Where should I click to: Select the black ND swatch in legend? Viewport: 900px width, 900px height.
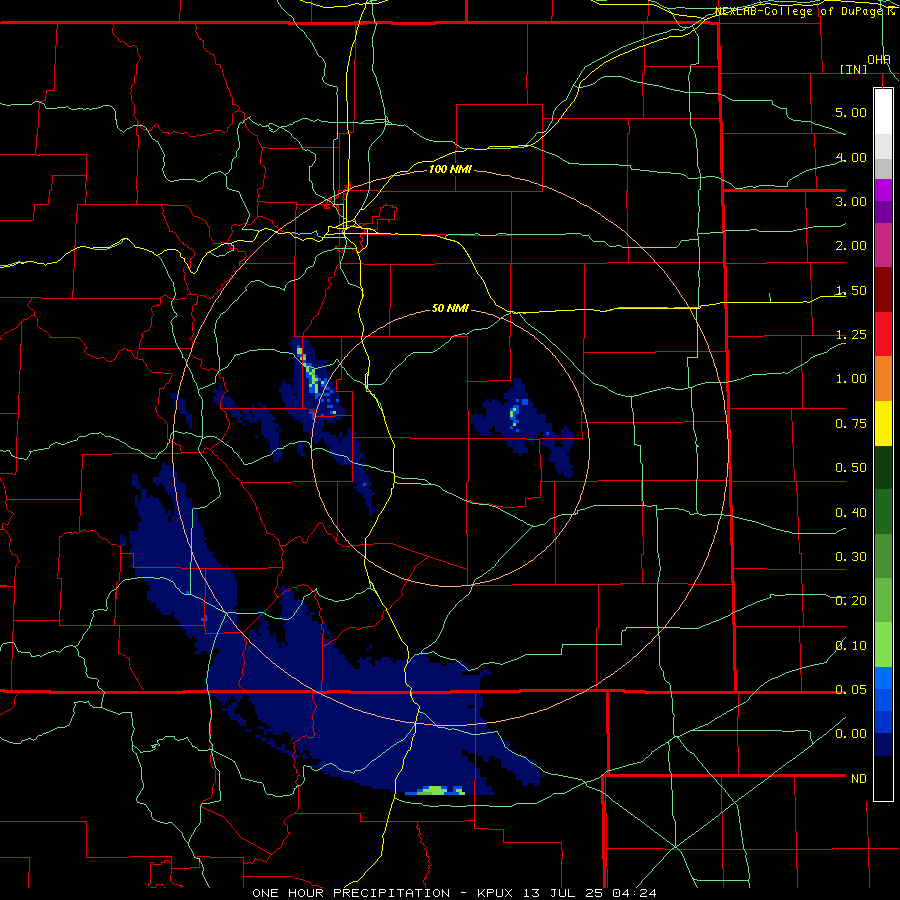883,778
